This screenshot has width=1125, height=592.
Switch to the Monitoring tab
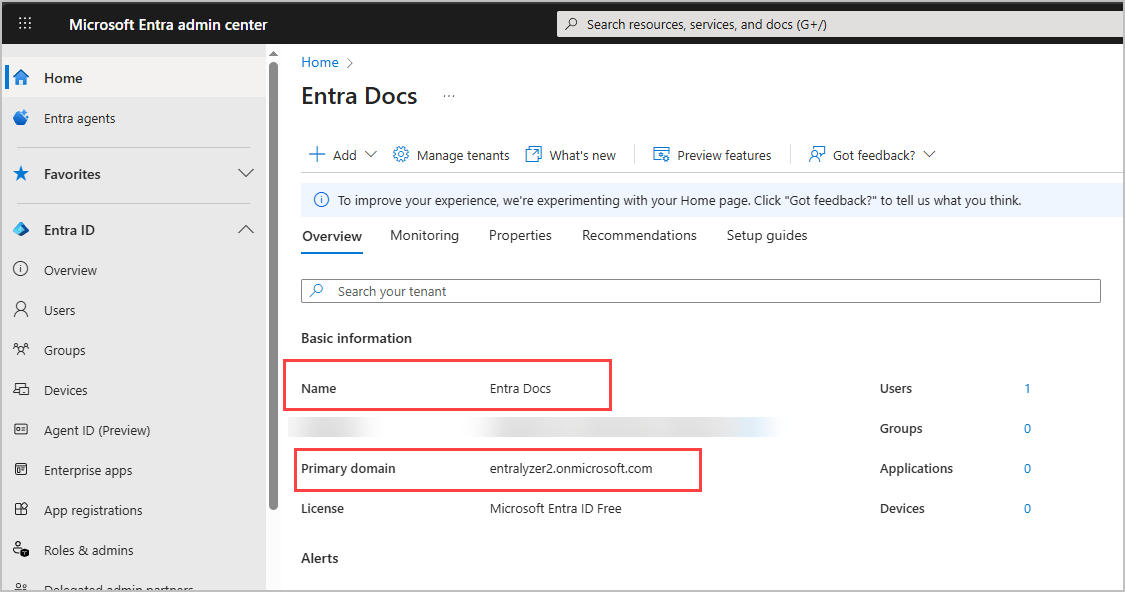424,236
